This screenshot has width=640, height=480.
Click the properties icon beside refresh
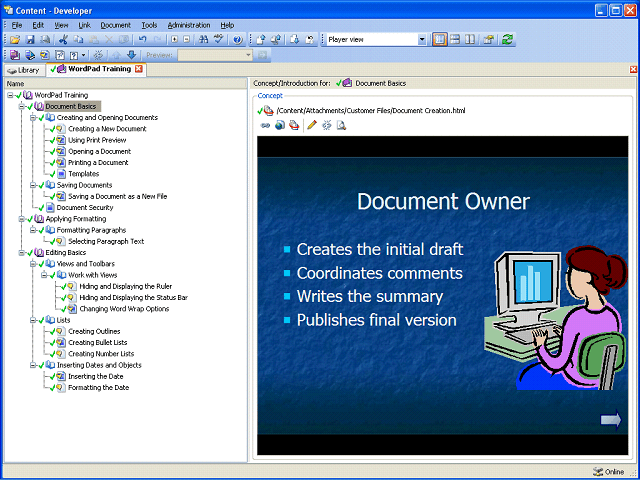tap(489, 40)
